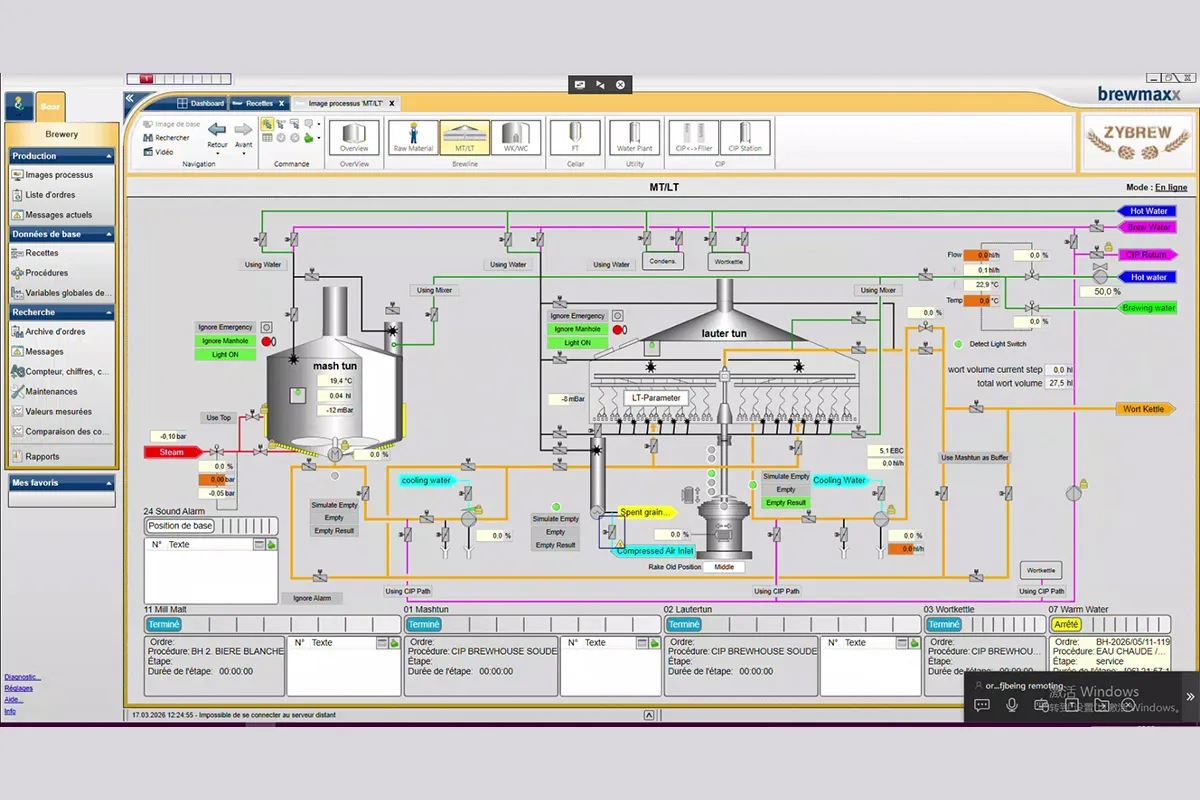Click the Réglages link

18,688
